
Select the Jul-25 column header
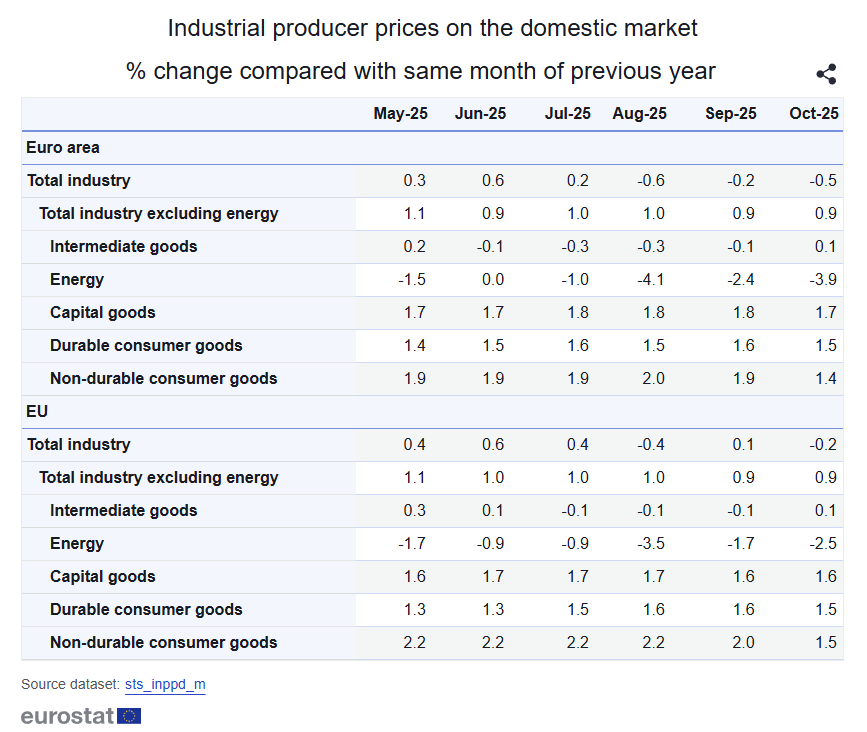pyautogui.click(x=567, y=114)
